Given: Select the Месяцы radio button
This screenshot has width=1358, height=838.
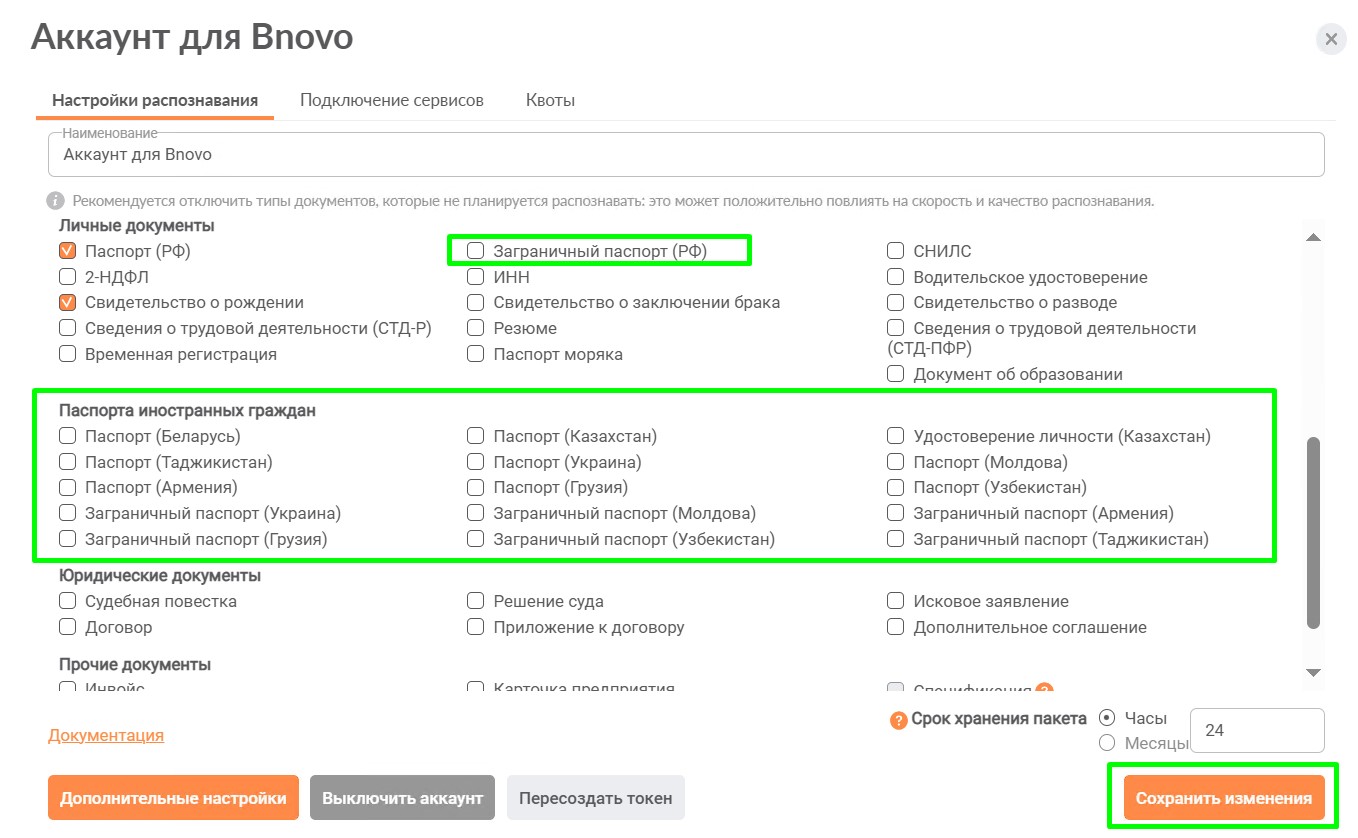Looking at the screenshot, I should (1107, 743).
